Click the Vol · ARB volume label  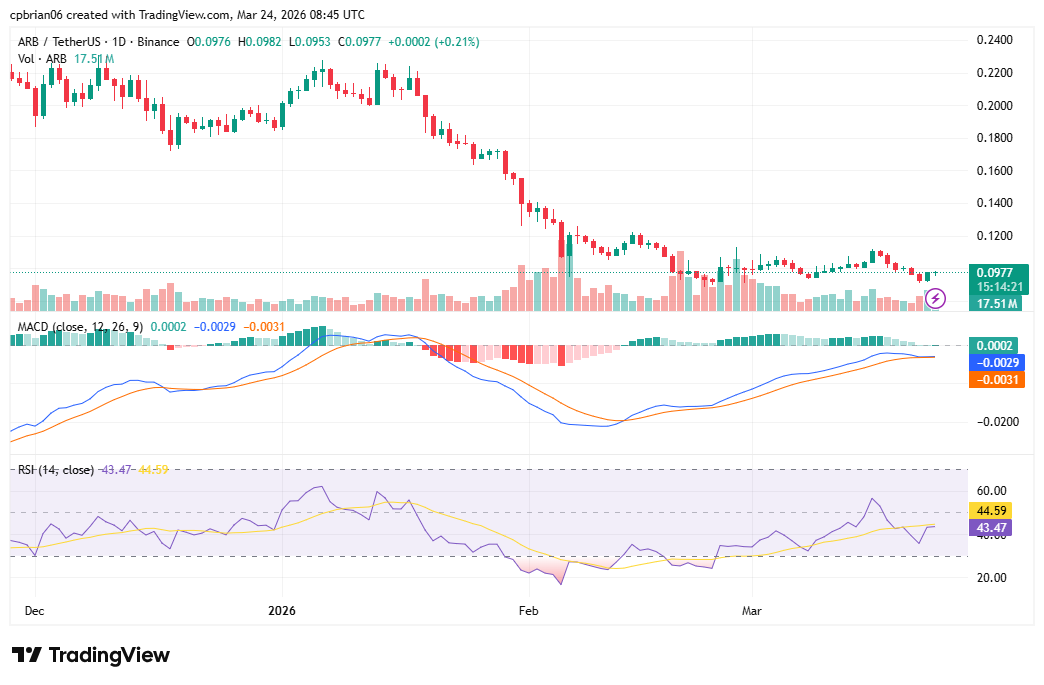pyautogui.click(x=41, y=59)
